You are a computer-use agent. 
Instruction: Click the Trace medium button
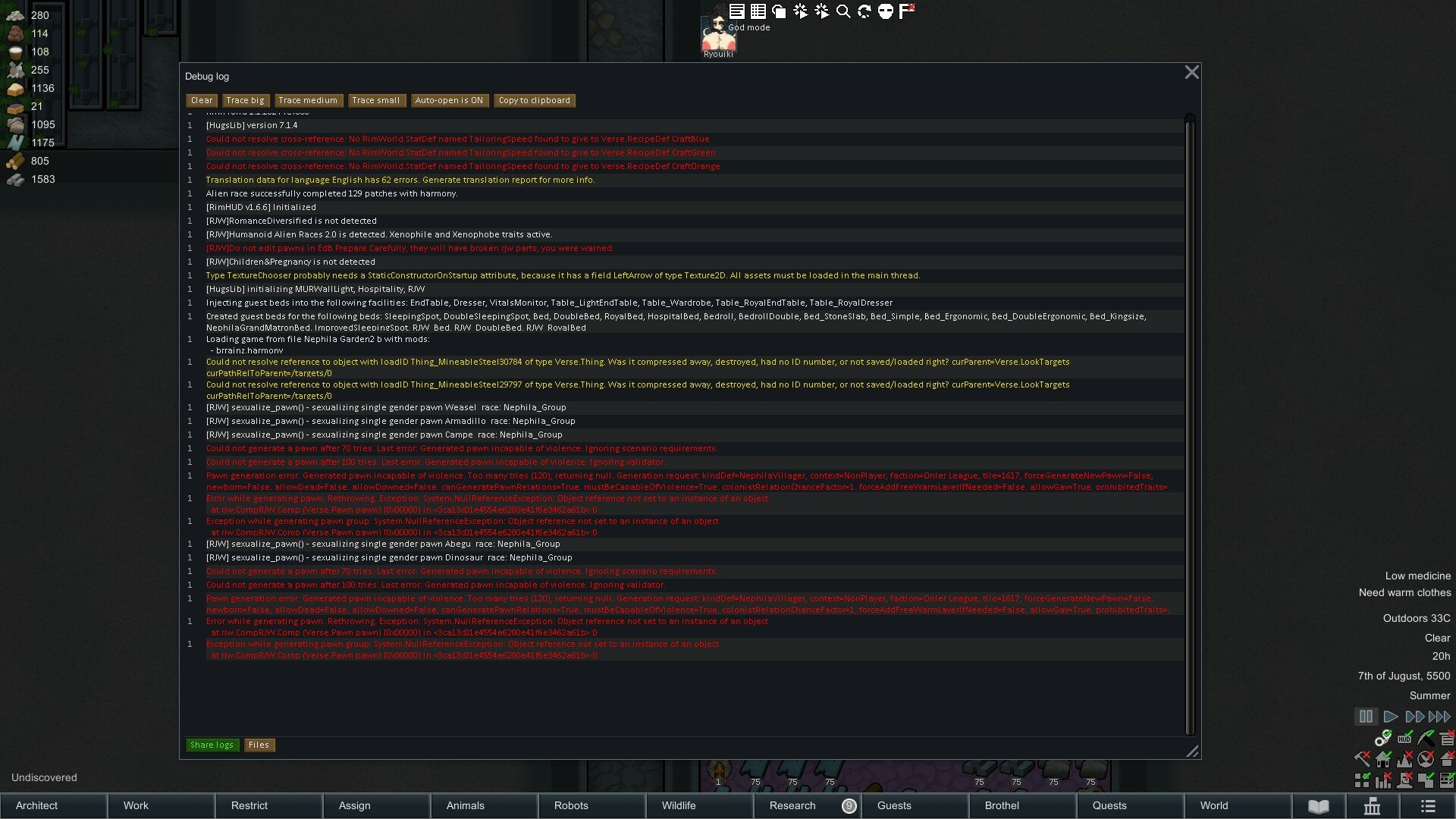(x=308, y=100)
